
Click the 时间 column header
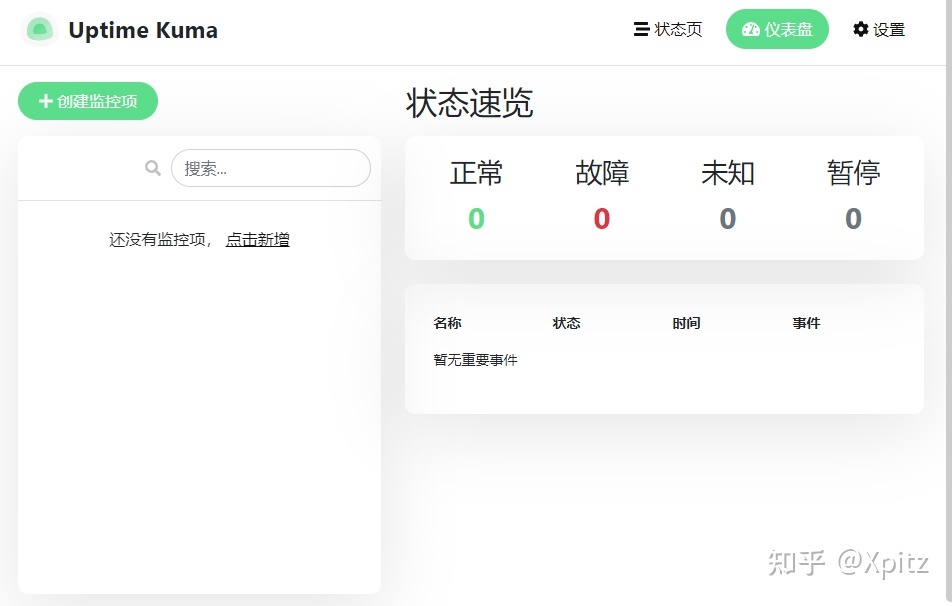pyautogui.click(x=686, y=323)
